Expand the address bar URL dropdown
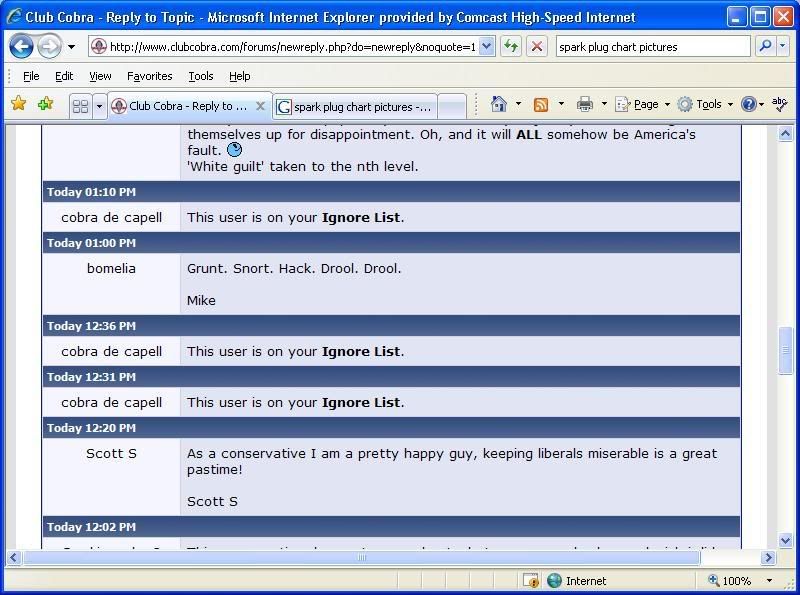The image size is (800, 595). [x=486, y=46]
